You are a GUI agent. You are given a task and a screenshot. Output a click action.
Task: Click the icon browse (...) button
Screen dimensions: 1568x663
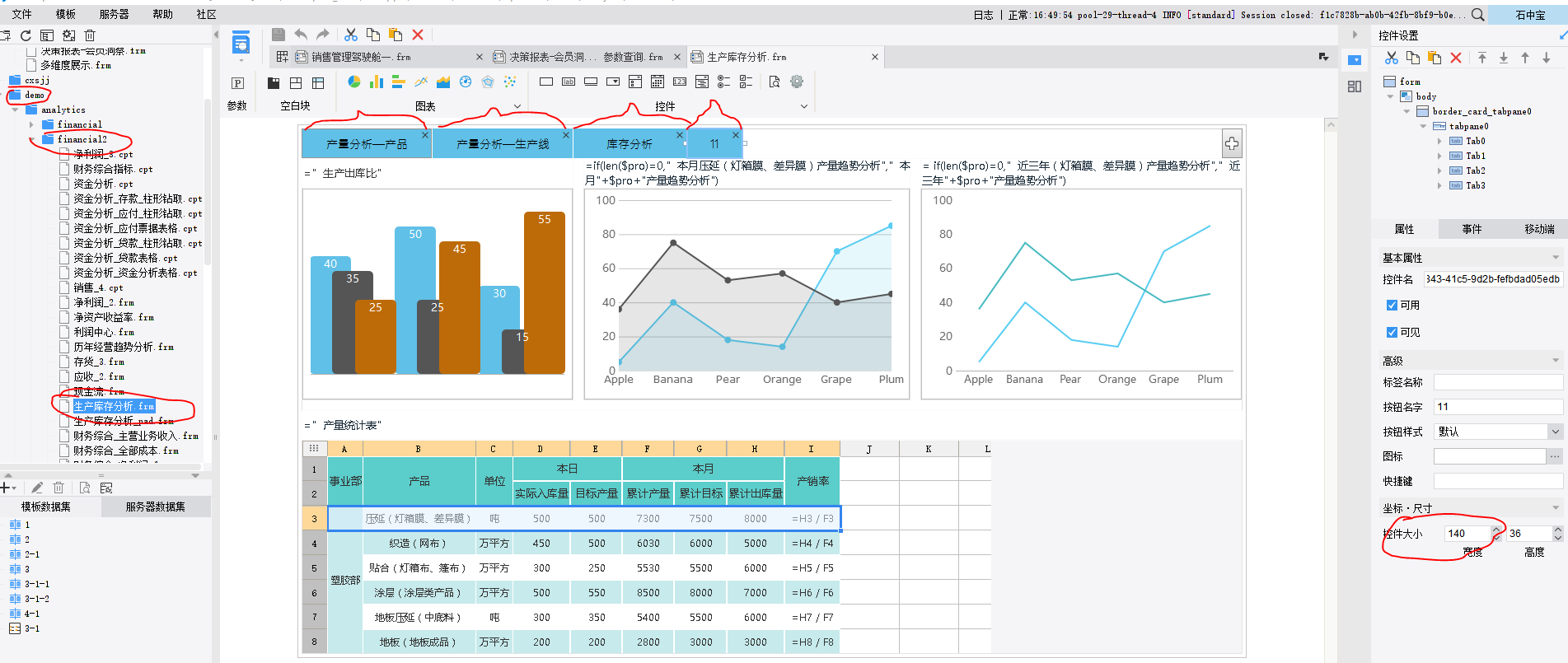(1555, 455)
